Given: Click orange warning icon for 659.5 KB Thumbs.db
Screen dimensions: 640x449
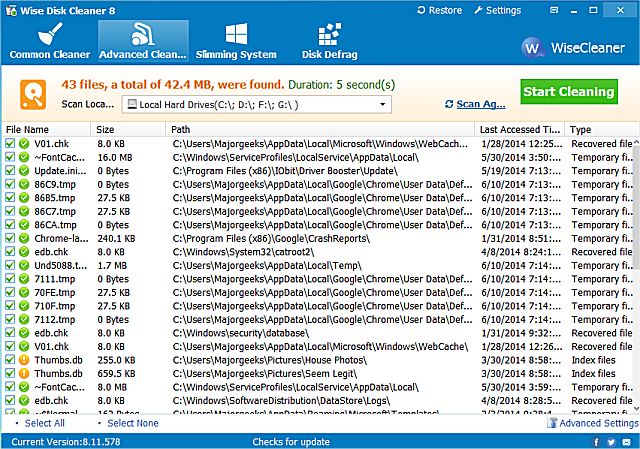Looking at the screenshot, I should tap(24, 373).
